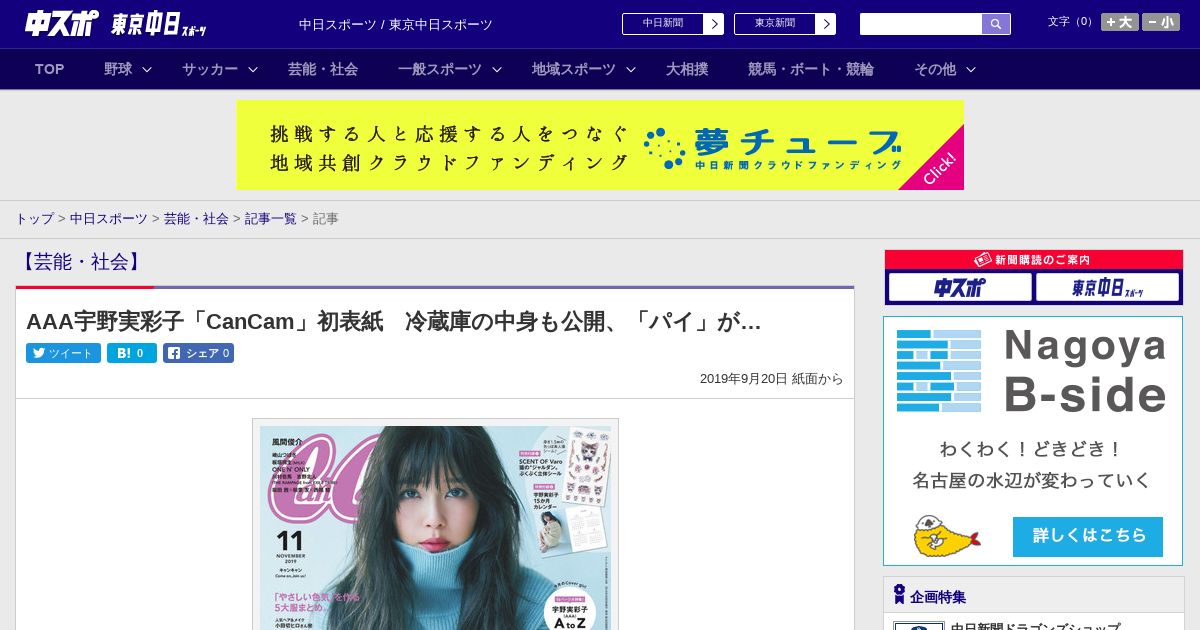Click the 東京中日スポーツ logo in the header
This screenshot has width=1200, height=630.
coord(159,24)
